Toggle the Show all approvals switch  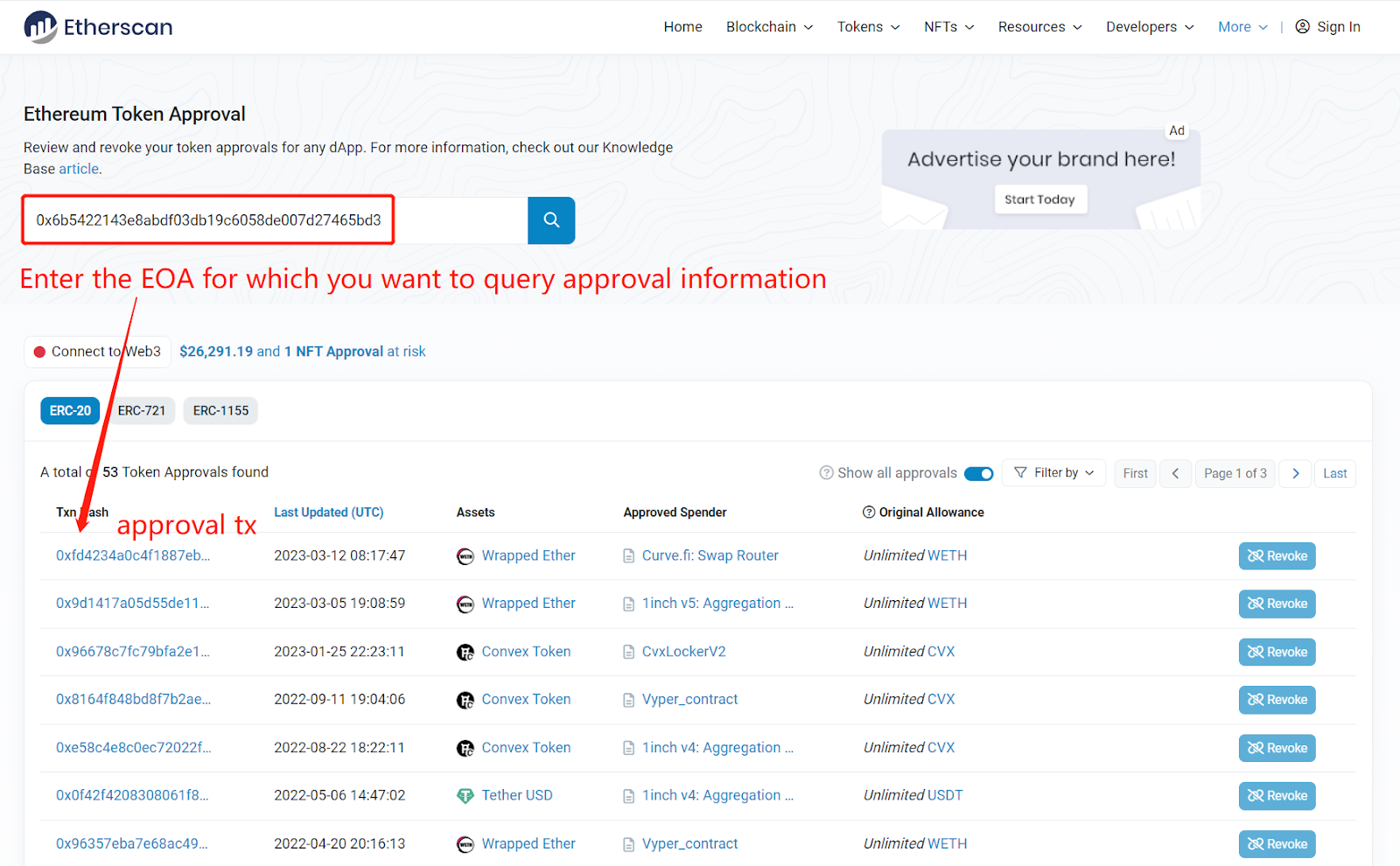(x=978, y=473)
